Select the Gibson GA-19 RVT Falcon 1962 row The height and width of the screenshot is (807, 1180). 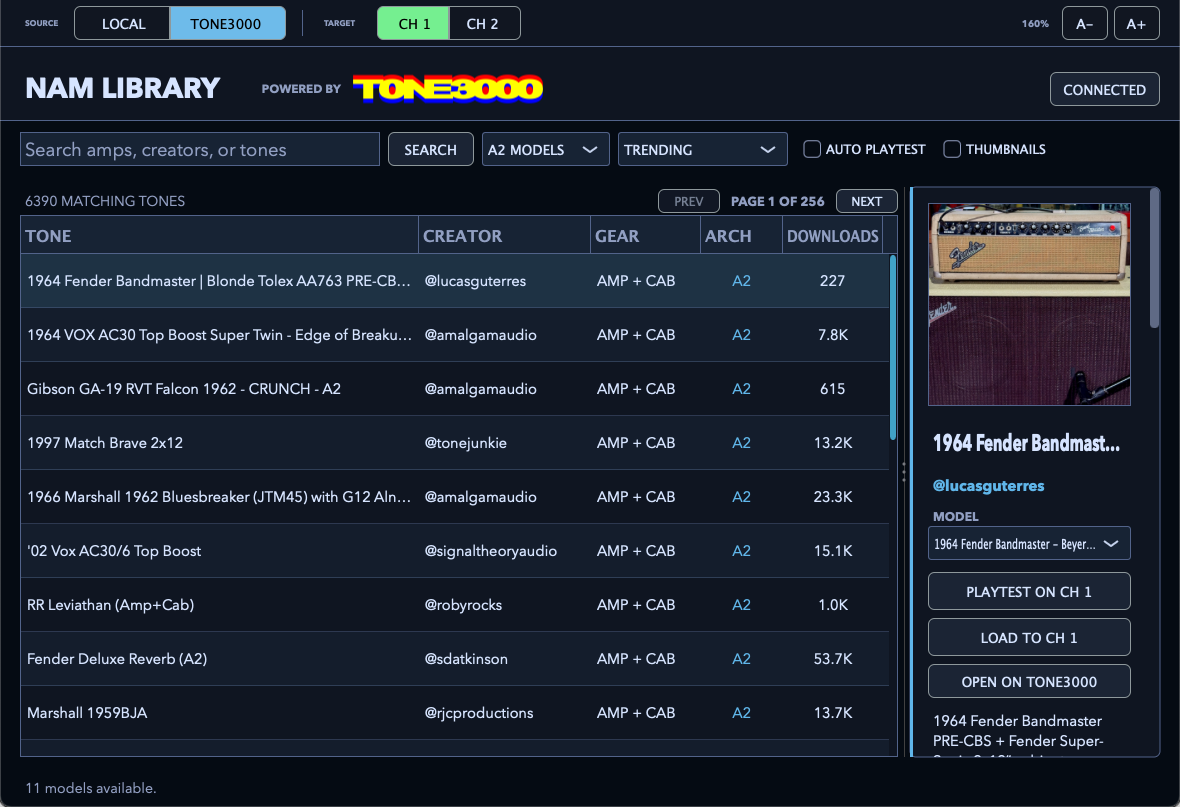click(455, 389)
